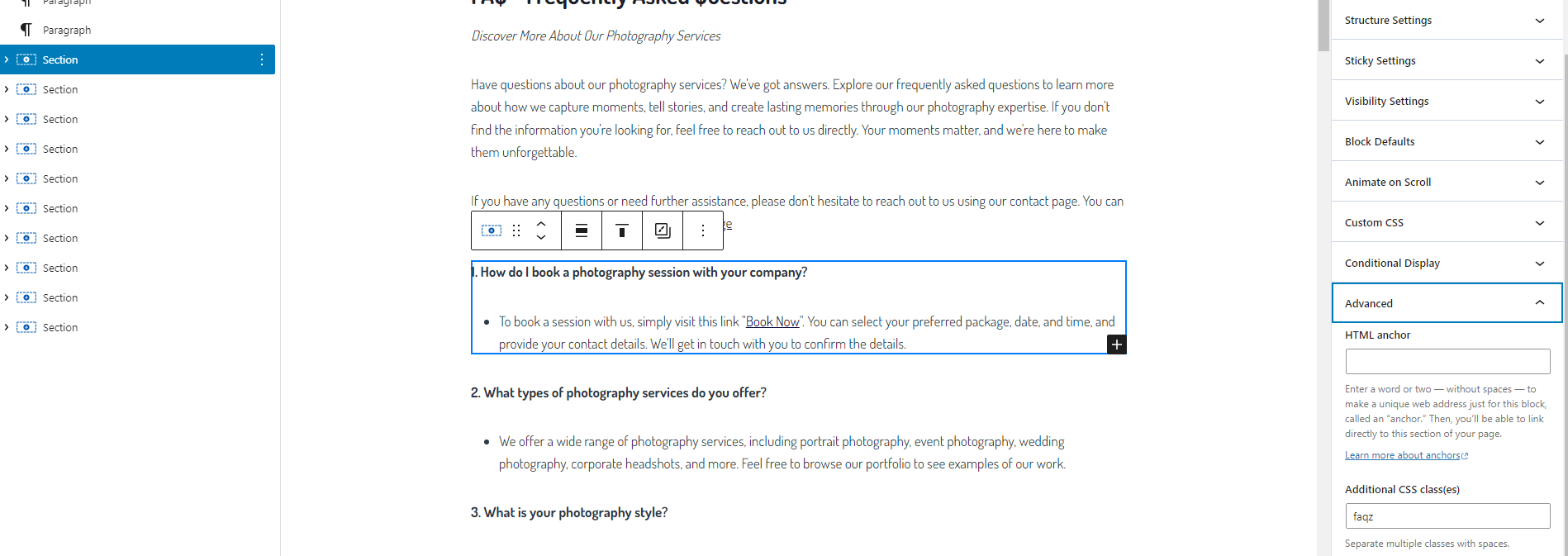Collapse the Advanced panel
This screenshot has height=556, width=1568.
pyautogui.click(x=1447, y=303)
